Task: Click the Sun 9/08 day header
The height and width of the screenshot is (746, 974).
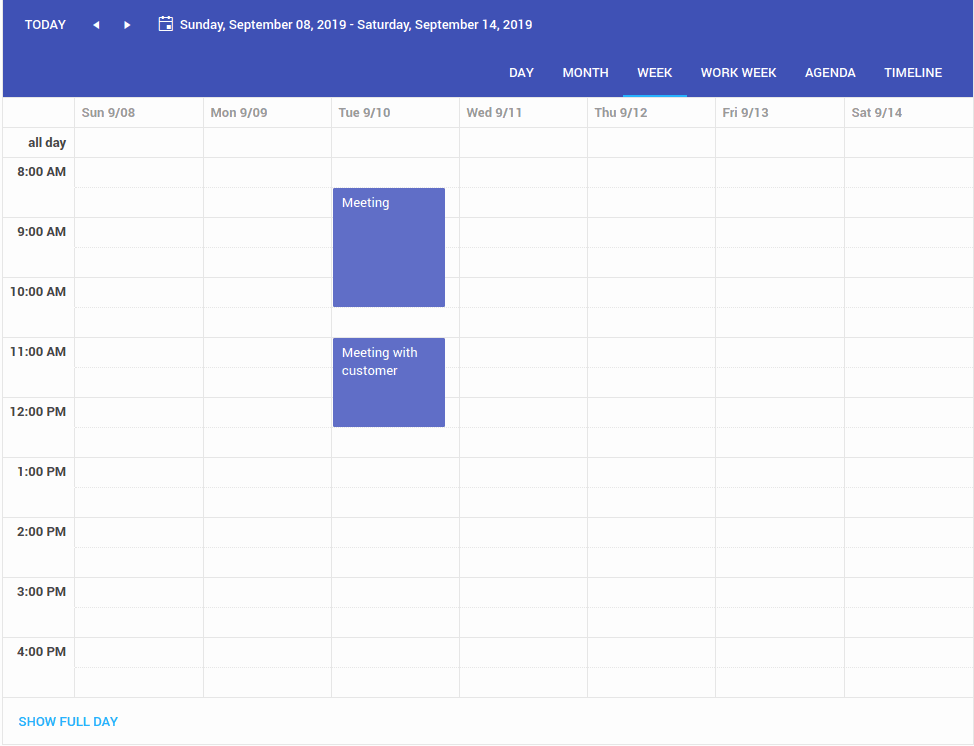Action: [139, 112]
